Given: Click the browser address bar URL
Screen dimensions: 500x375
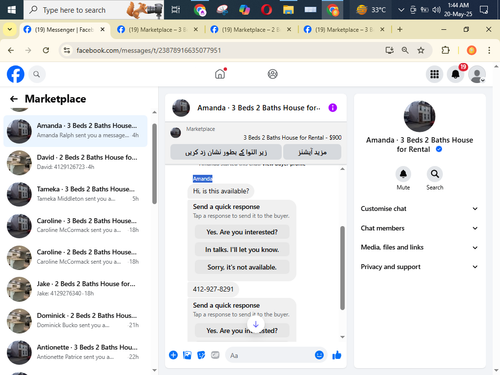Looking at the screenshot, I should 149,50.
